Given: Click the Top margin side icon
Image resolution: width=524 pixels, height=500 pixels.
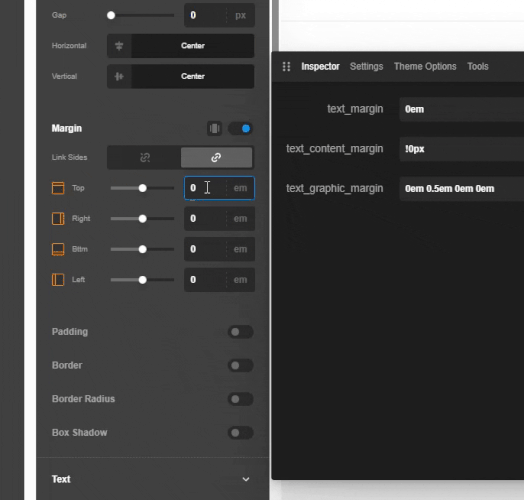Looking at the screenshot, I should point(58,188).
